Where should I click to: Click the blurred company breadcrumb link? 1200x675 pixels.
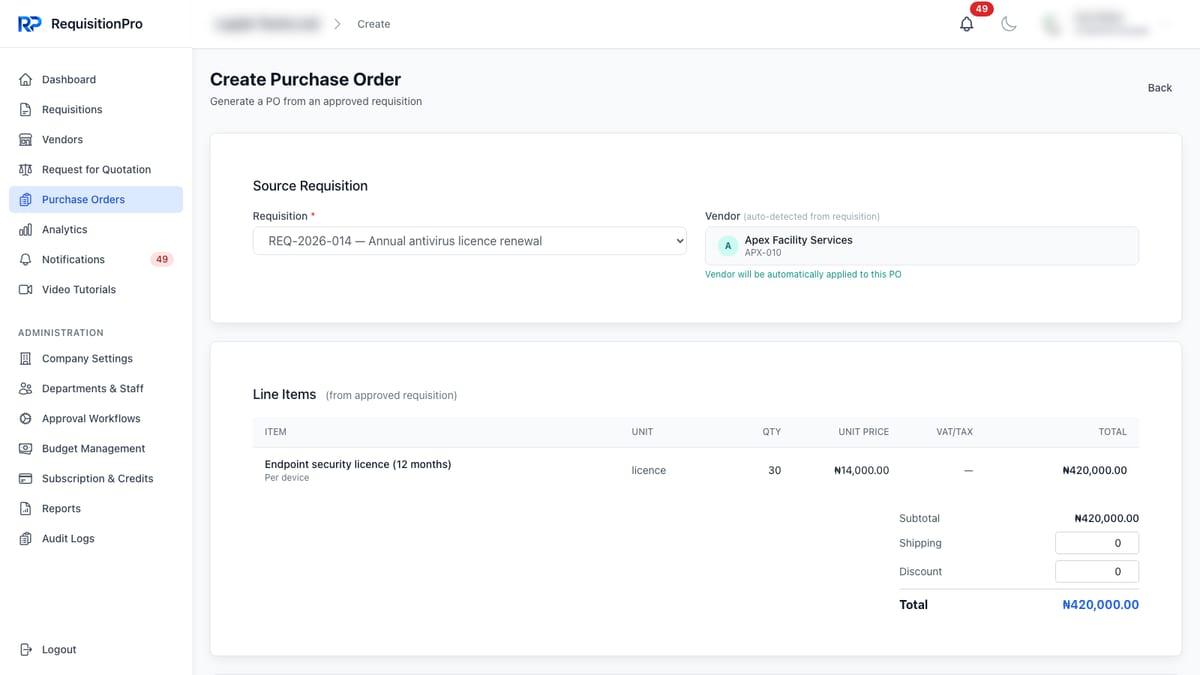pos(266,24)
